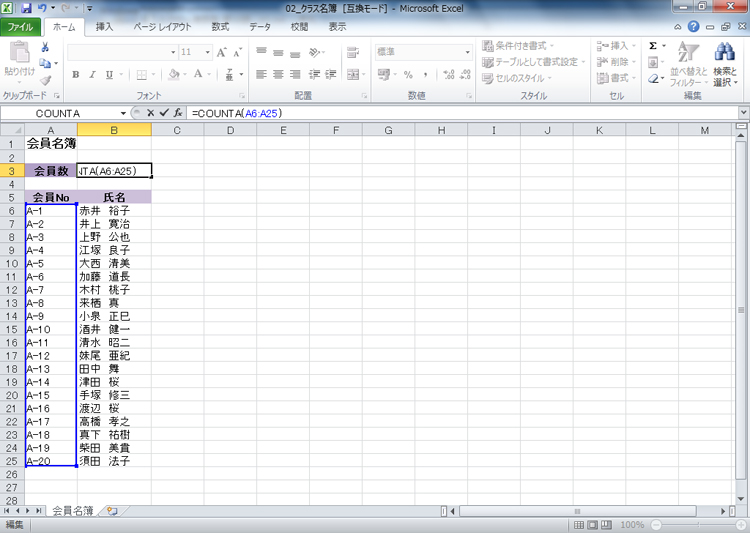This screenshot has width=750, height=533.
Task: Click the Help question mark icon
Action: point(693,27)
